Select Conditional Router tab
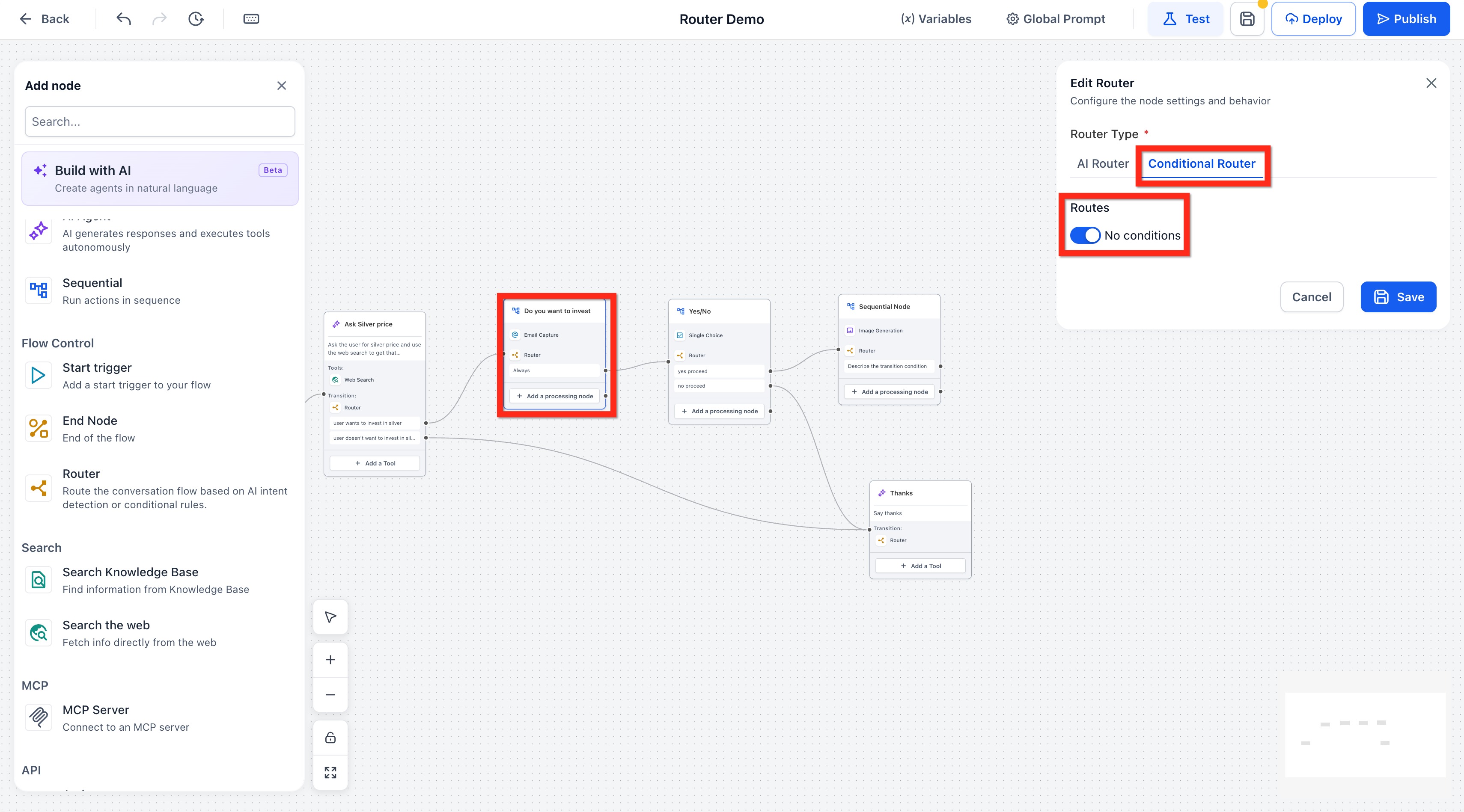Viewport: 1464px width, 812px height. click(1202, 163)
